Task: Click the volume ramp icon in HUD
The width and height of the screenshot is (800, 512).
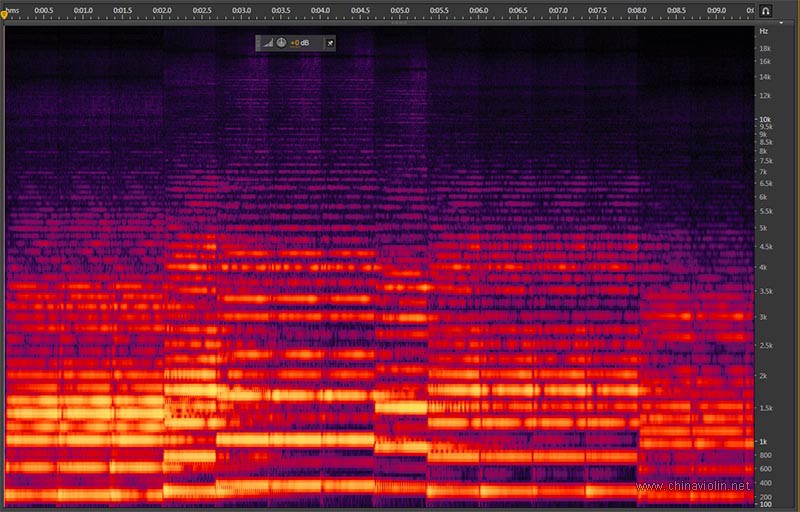Action: [267, 43]
